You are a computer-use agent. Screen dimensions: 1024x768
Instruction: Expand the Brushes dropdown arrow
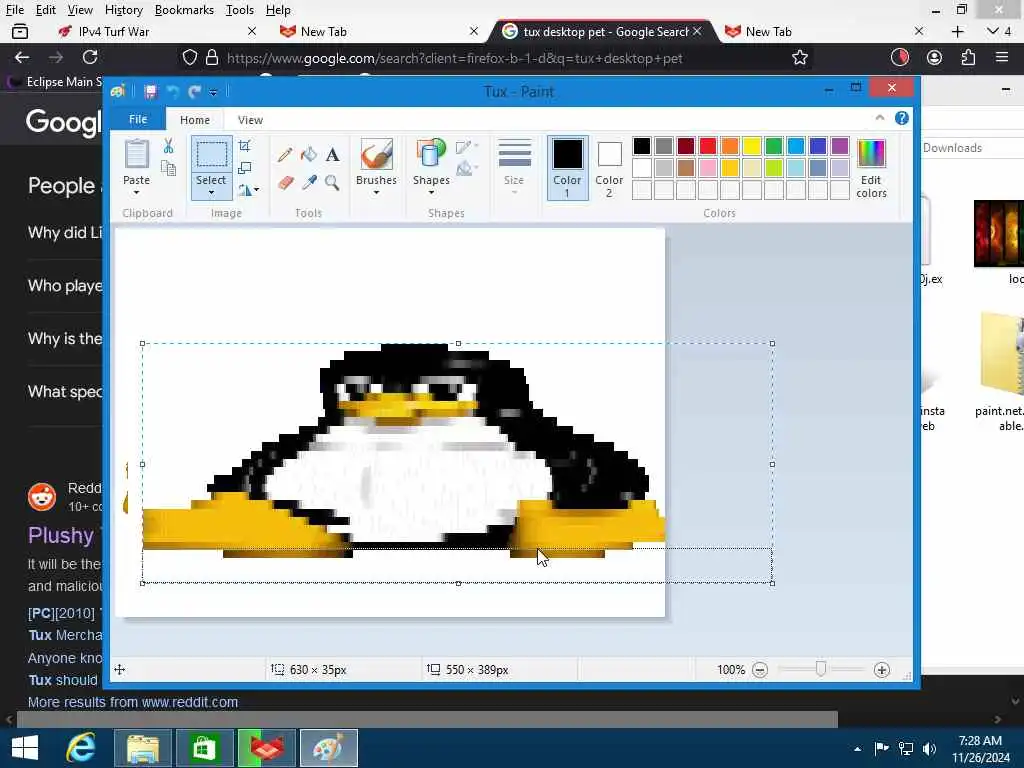pyautogui.click(x=376, y=193)
